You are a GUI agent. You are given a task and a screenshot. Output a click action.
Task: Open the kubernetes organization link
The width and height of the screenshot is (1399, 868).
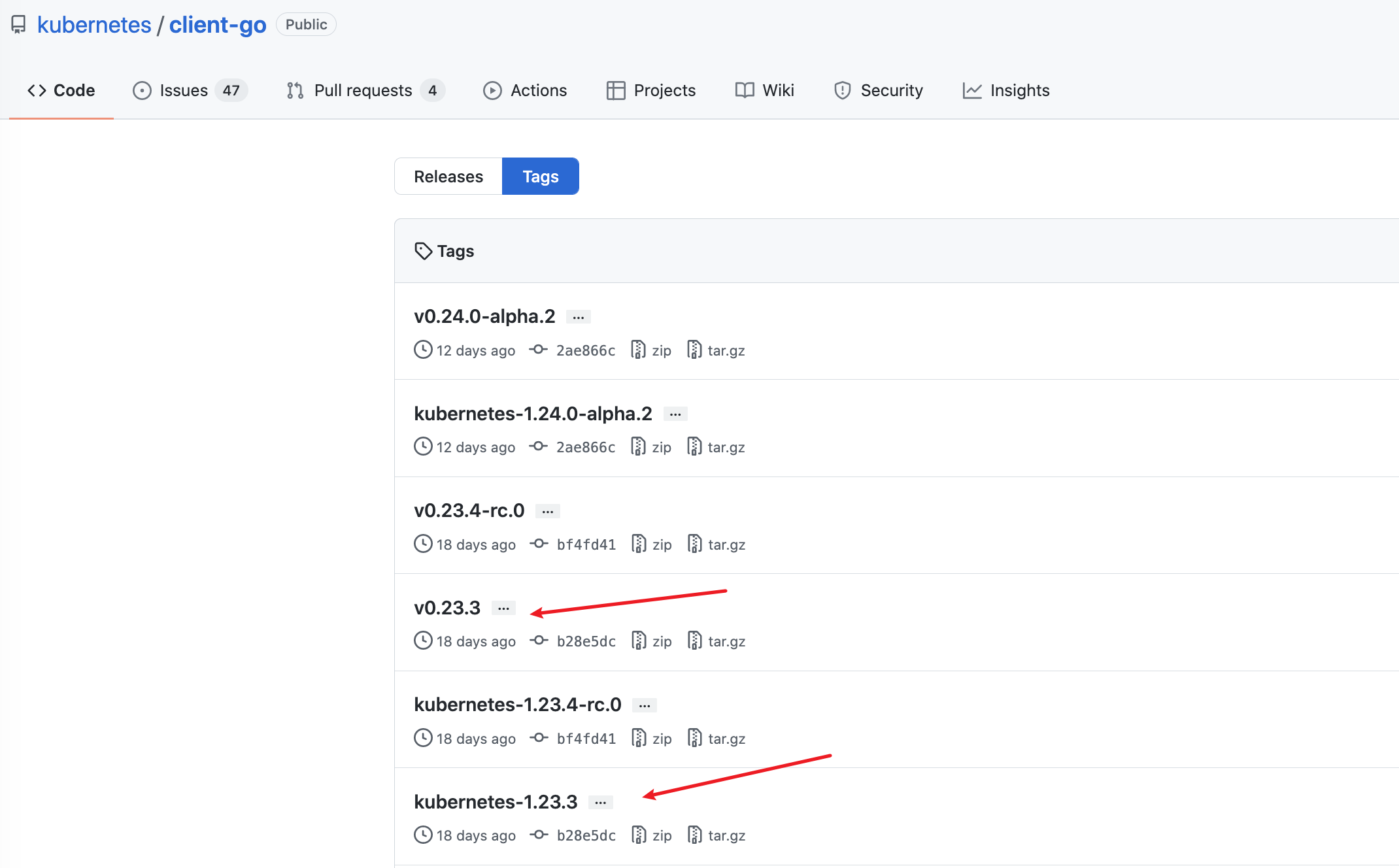(x=94, y=25)
